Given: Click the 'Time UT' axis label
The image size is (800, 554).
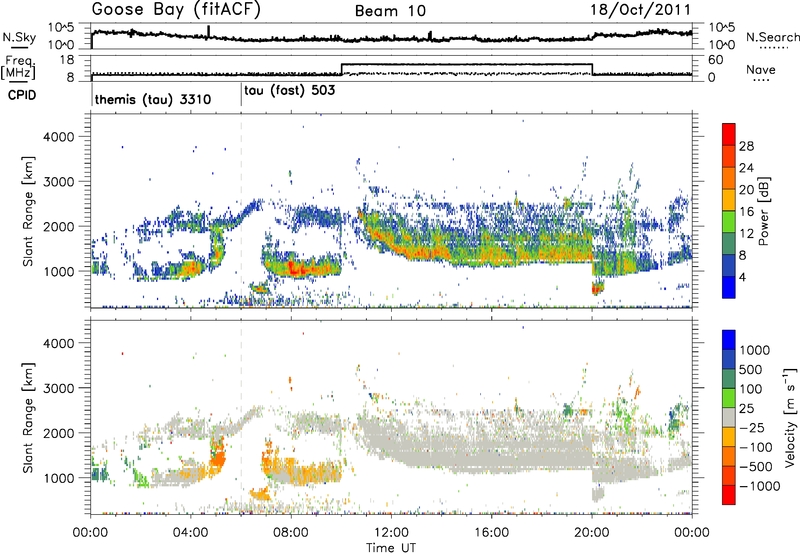Looking at the screenshot, I should tap(391, 548).
